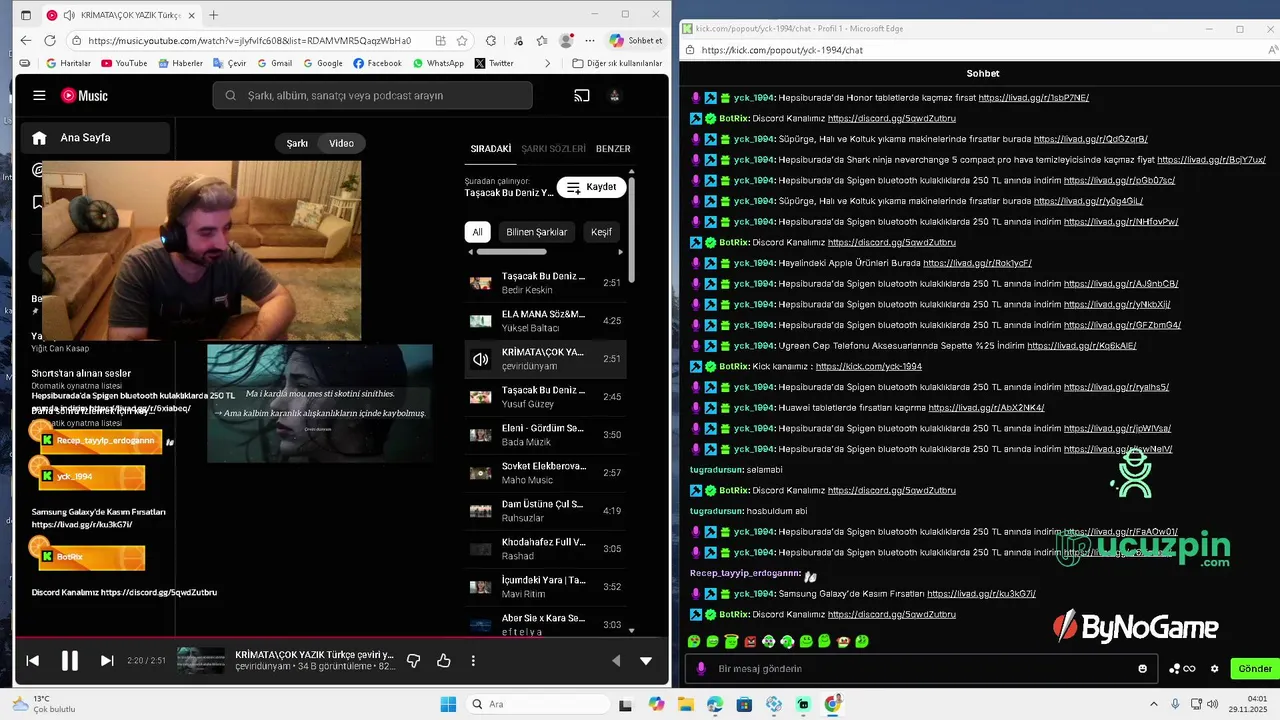Open the Edge extensions puzzle icon
Image resolution: width=1280 pixels, height=720 pixels.
pyautogui.click(x=490, y=41)
